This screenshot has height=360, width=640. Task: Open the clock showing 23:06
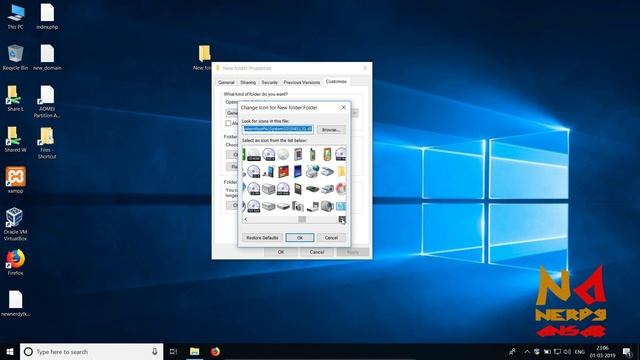pos(602,351)
